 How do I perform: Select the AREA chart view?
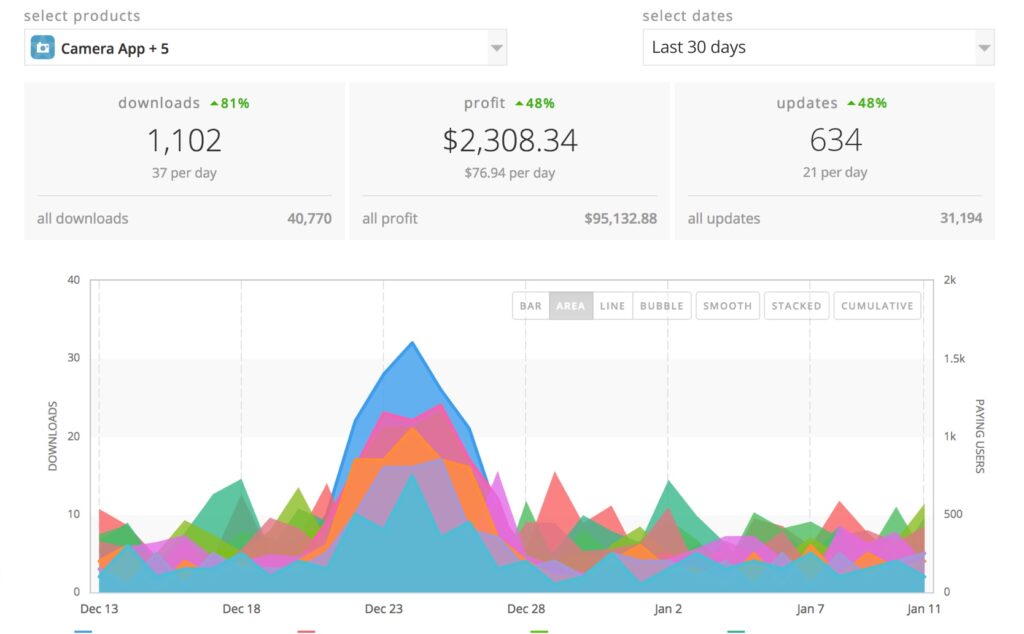pos(571,306)
